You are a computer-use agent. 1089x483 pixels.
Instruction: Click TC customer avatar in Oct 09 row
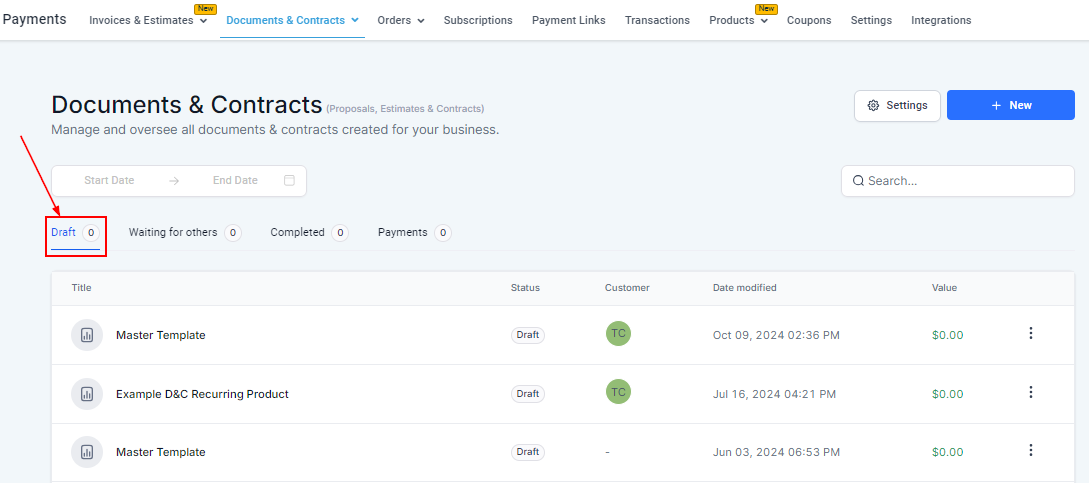click(x=618, y=334)
